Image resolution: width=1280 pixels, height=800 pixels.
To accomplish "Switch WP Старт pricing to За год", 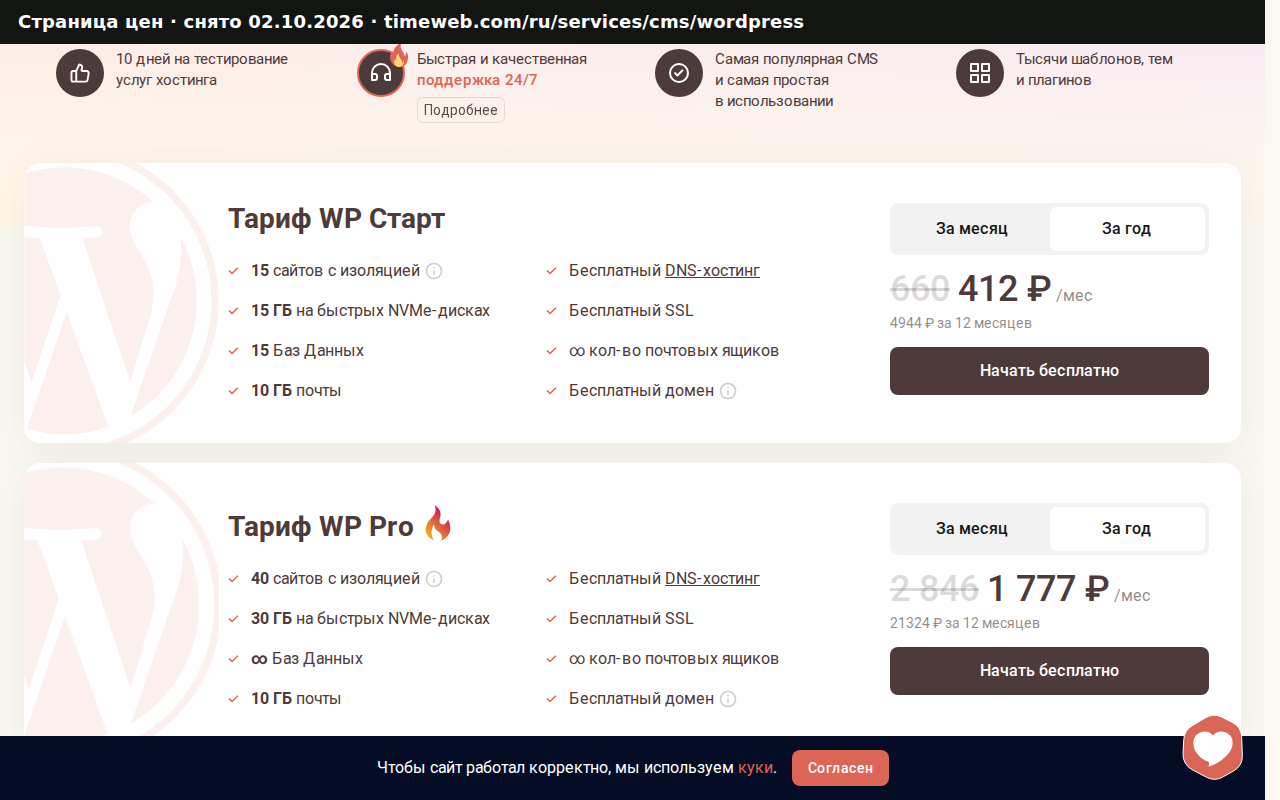I will 1127,229.
